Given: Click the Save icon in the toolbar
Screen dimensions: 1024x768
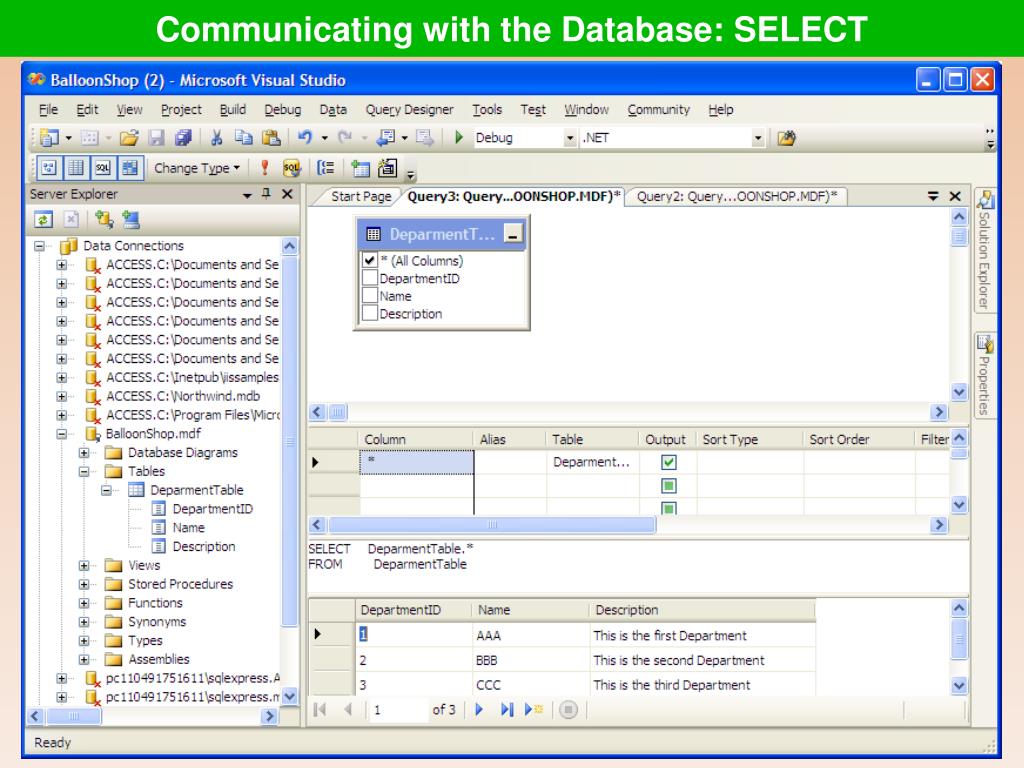Looking at the screenshot, I should (157, 138).
